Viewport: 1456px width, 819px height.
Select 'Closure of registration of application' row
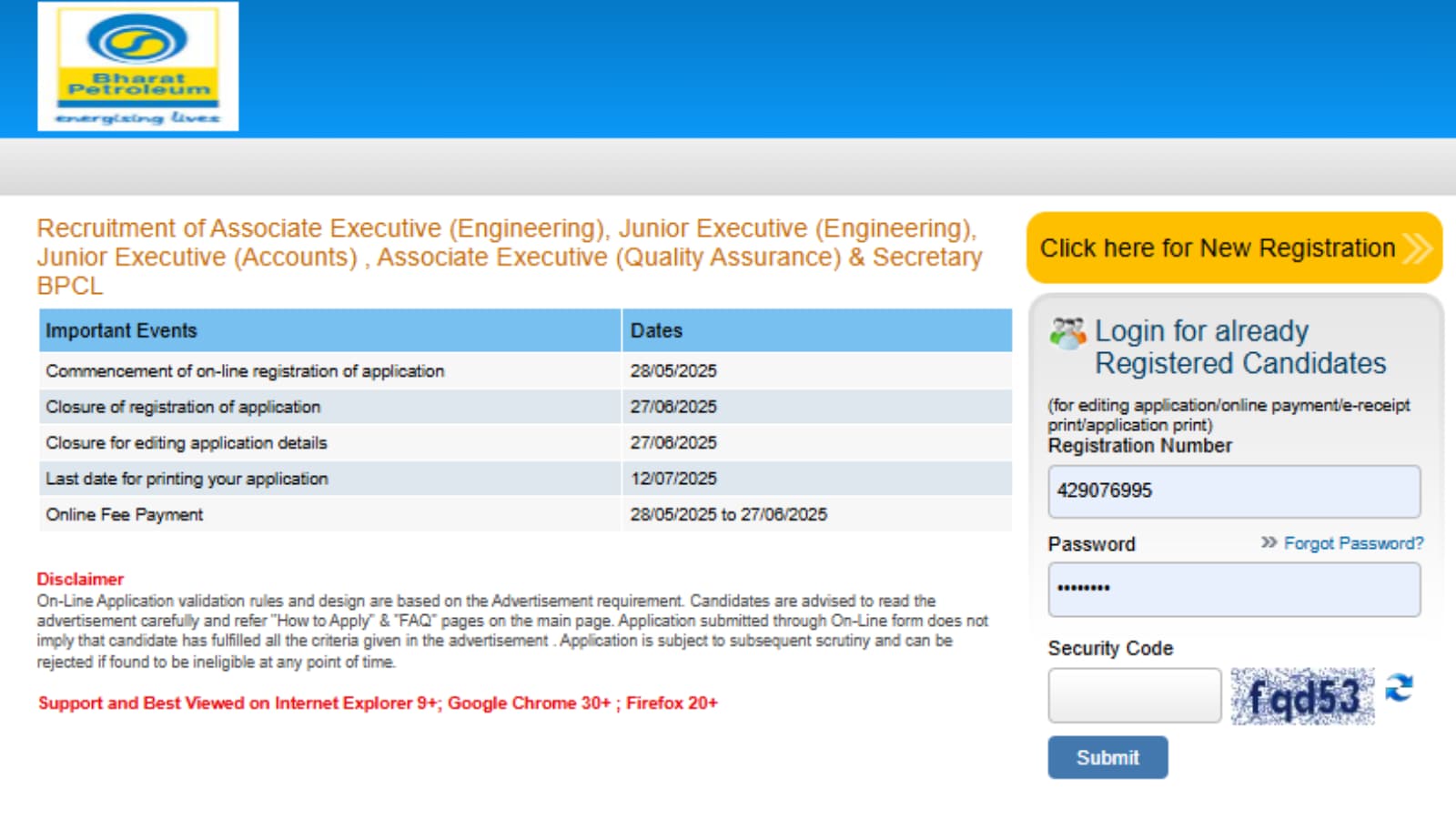(525, 407)
